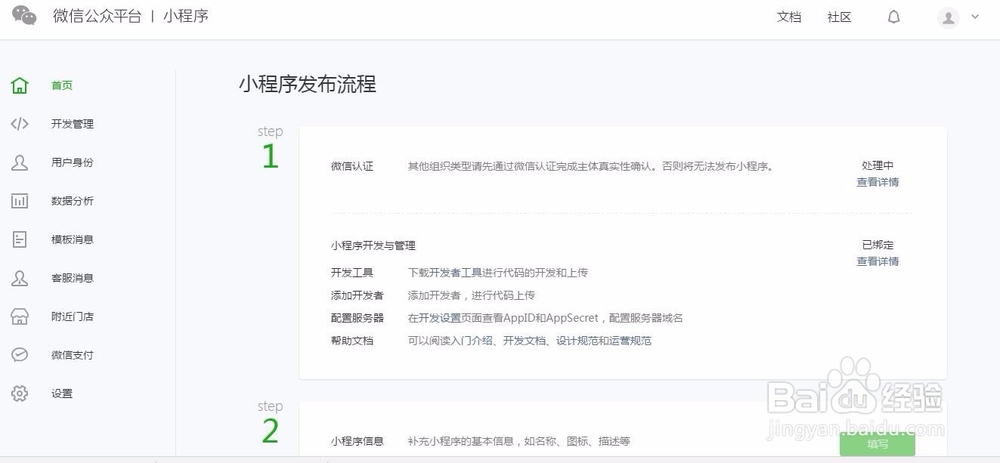Open 文档 in the top navigation
The height and width of the screenshot is (463, 1000).
789,17
